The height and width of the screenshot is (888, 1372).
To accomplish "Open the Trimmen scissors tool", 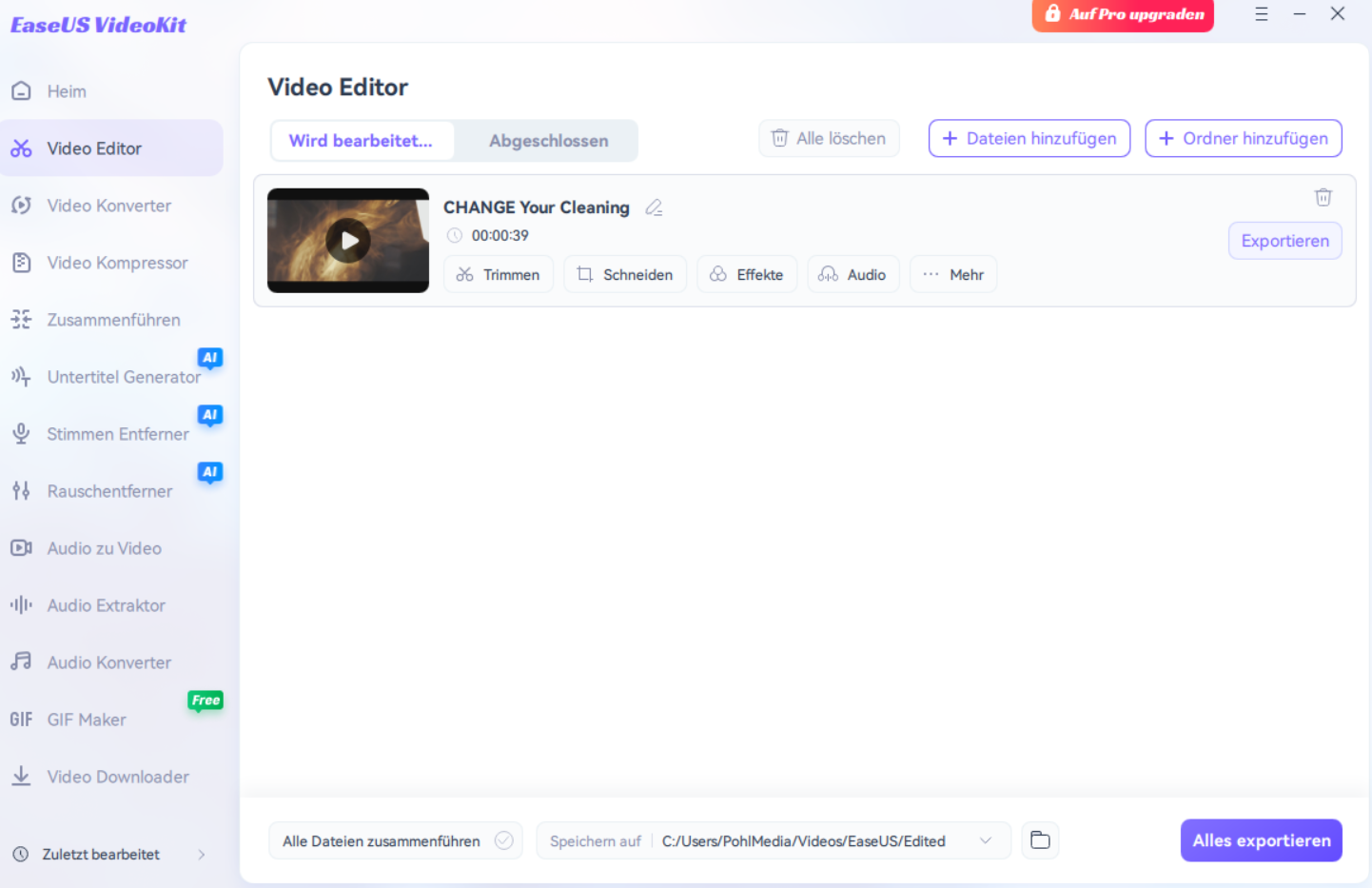I will (x=498, y=274).
